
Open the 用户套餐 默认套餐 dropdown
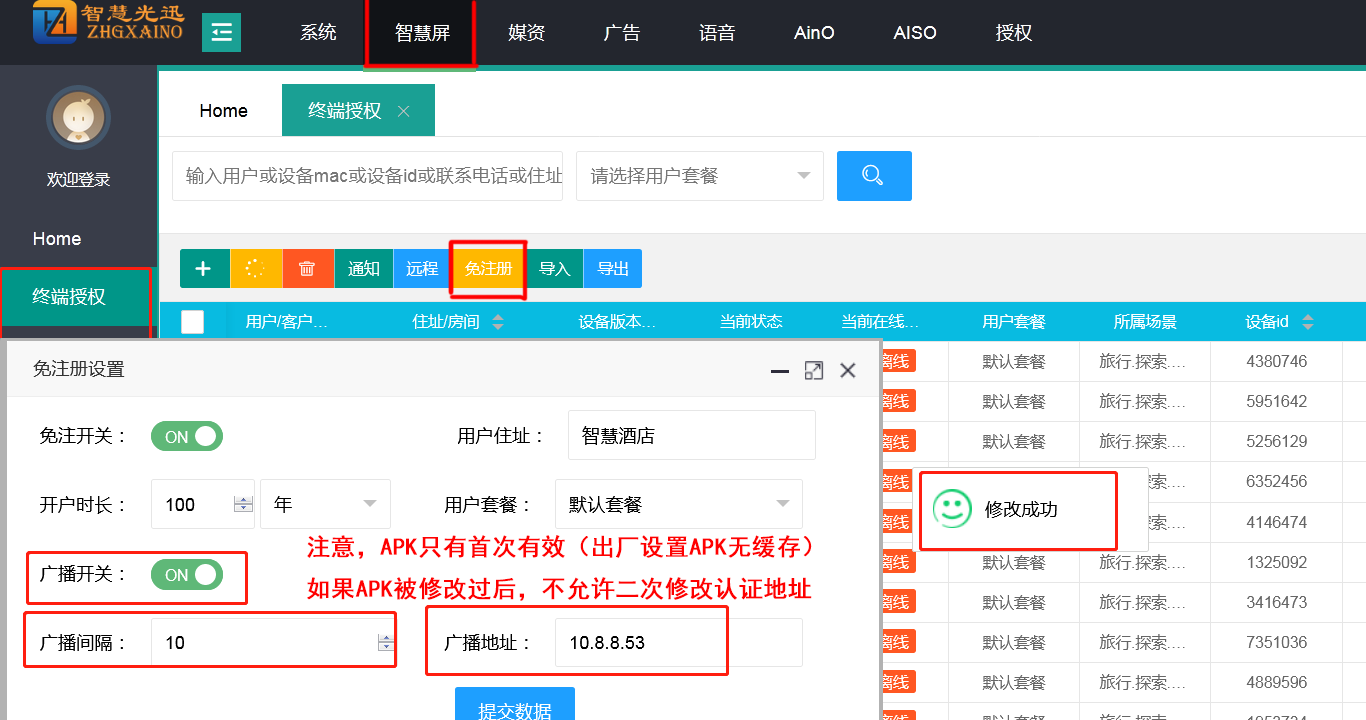click(x=678, y=504)
